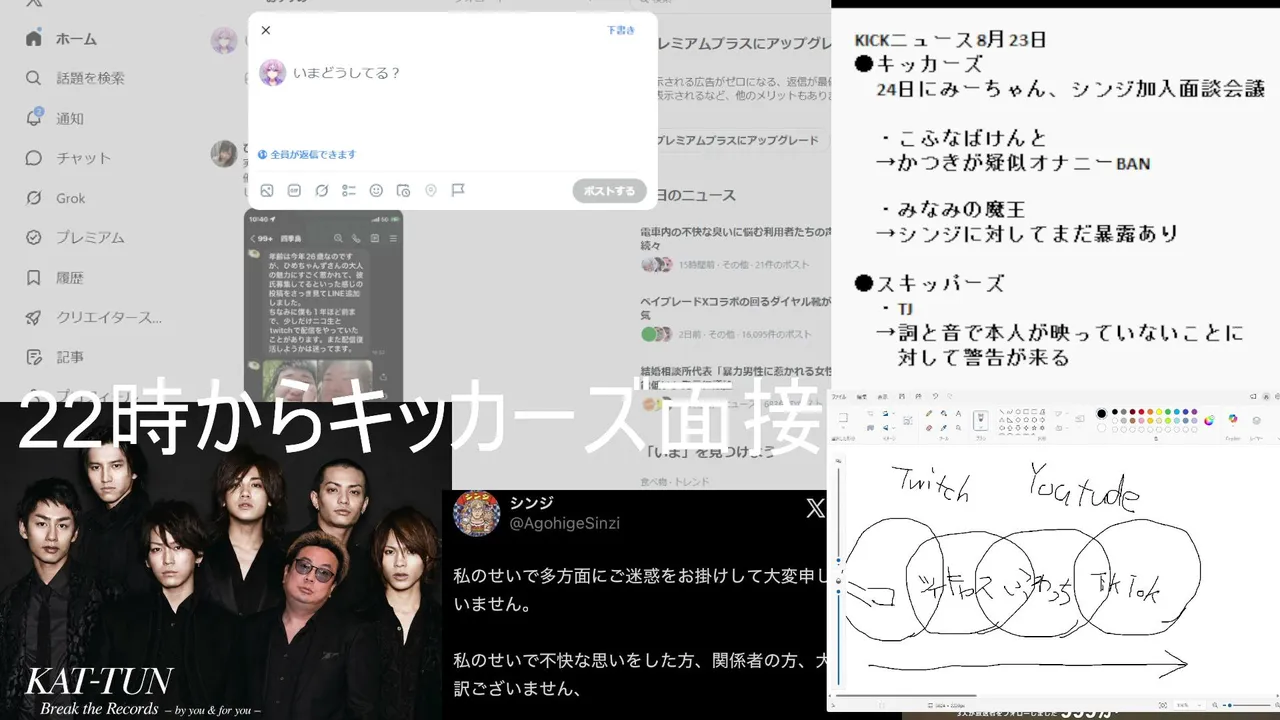The image size is (1280, 720).
Task: Click the X logo on the tweet
Action: (816, 508)
